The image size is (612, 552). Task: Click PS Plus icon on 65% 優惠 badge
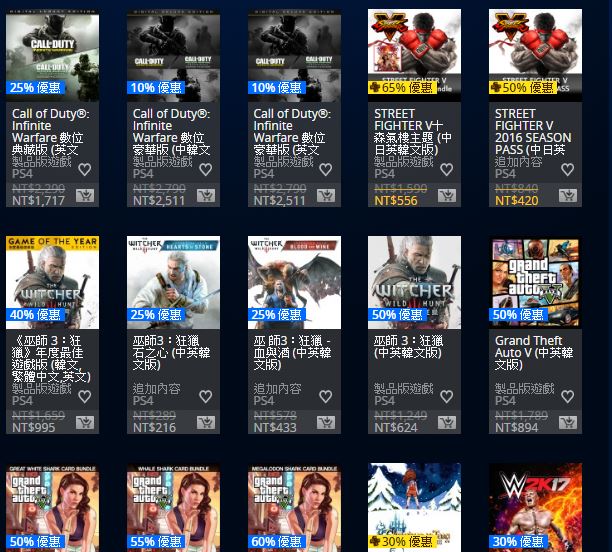pyautogui.click(x=375, y=87)
